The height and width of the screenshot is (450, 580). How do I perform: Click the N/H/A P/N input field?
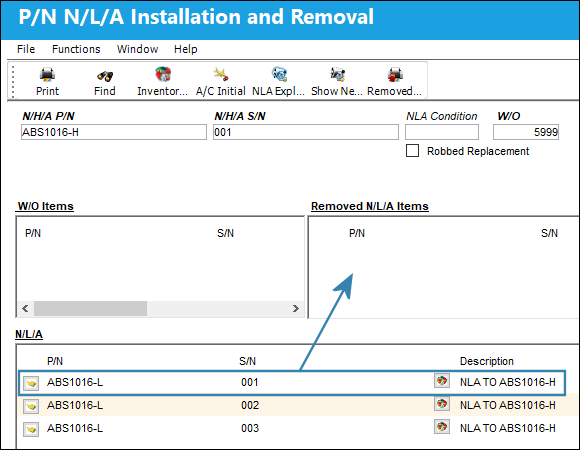pyautogui.click(x=114, y=132)
